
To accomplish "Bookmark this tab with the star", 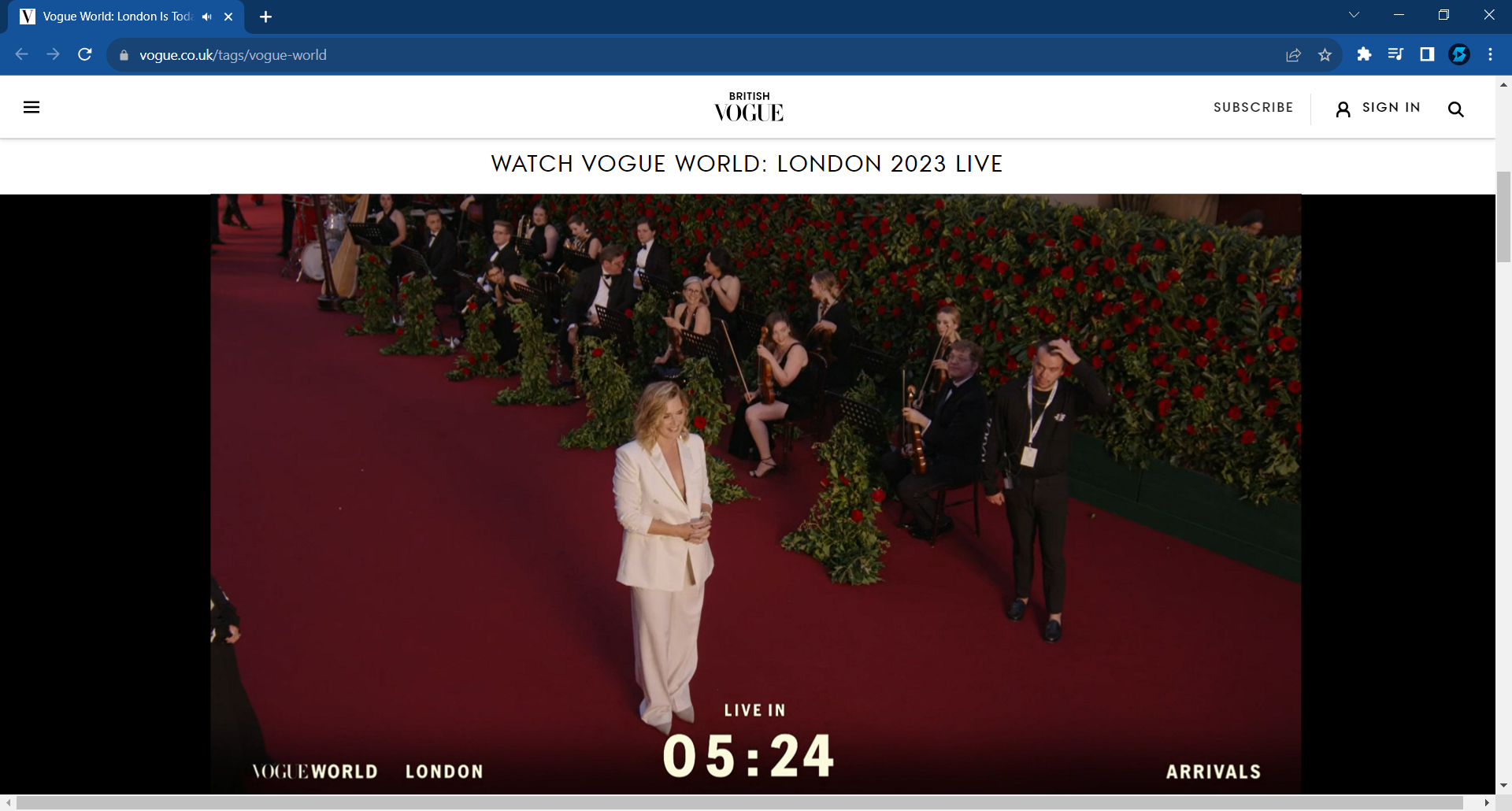I will 1325,55.
